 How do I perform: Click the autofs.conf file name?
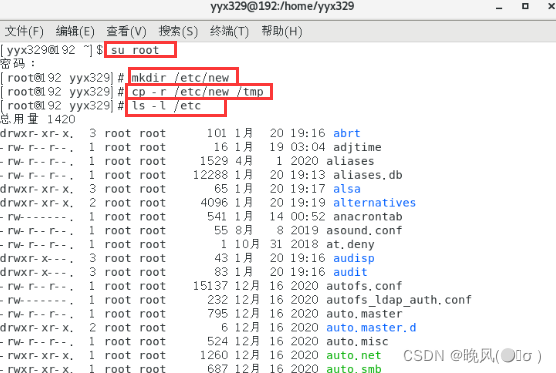coord(364,286)
